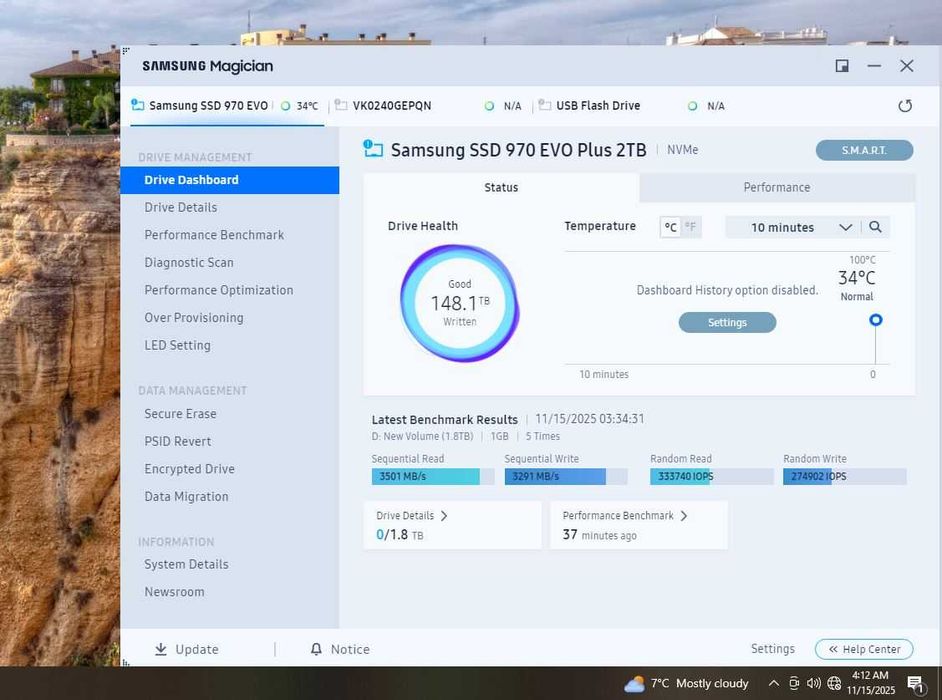Select the USB Flash Drive tab

click(631, 106)
